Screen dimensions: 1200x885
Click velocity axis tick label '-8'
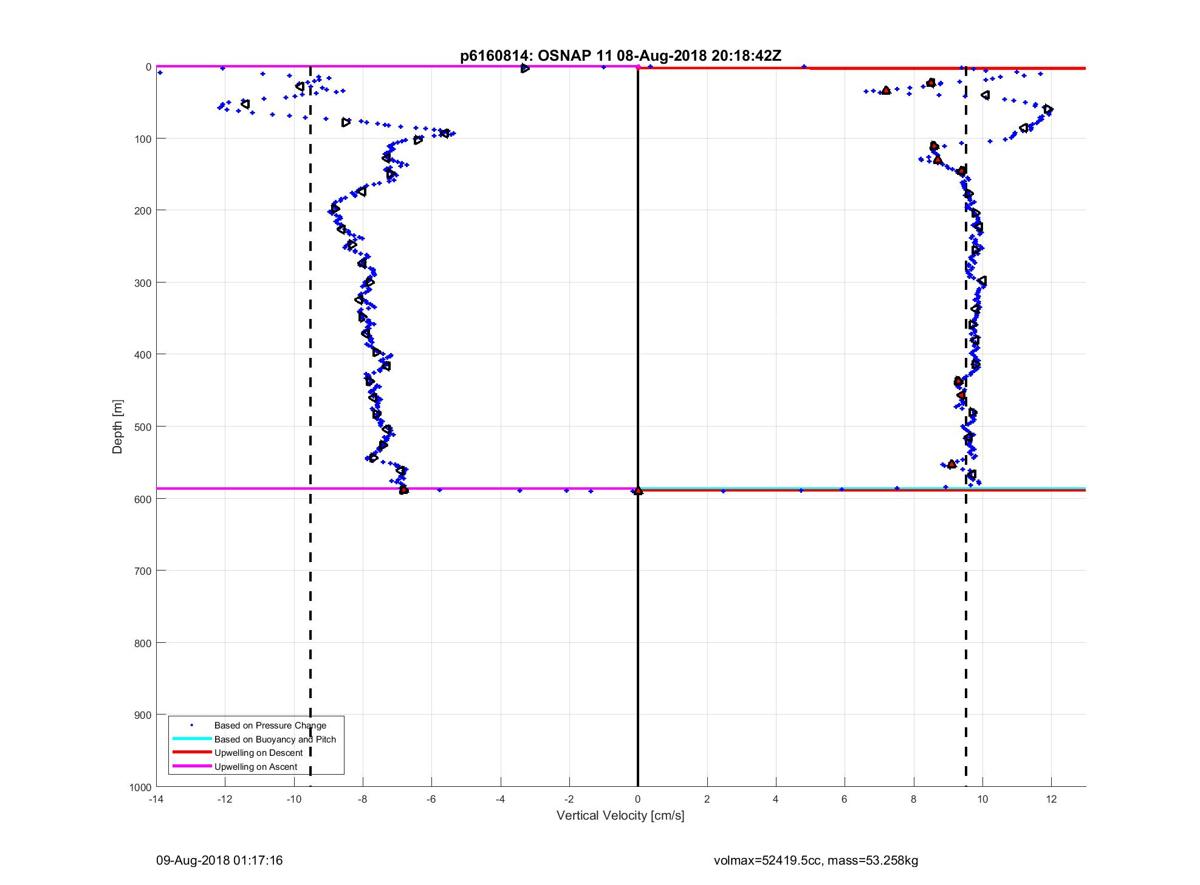(x=362, y=799)
